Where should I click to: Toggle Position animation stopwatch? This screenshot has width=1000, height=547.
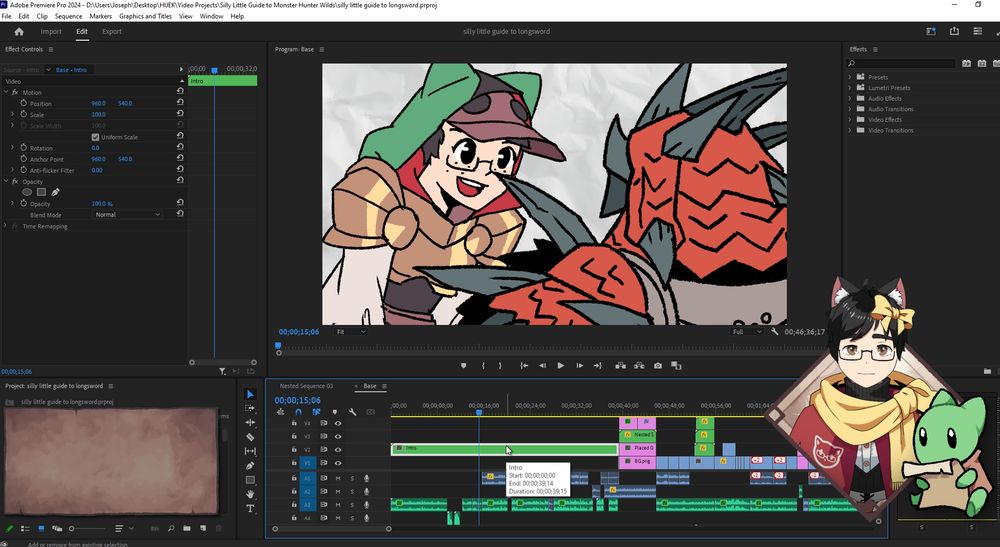pyautogui.click(x=24, y=103)
